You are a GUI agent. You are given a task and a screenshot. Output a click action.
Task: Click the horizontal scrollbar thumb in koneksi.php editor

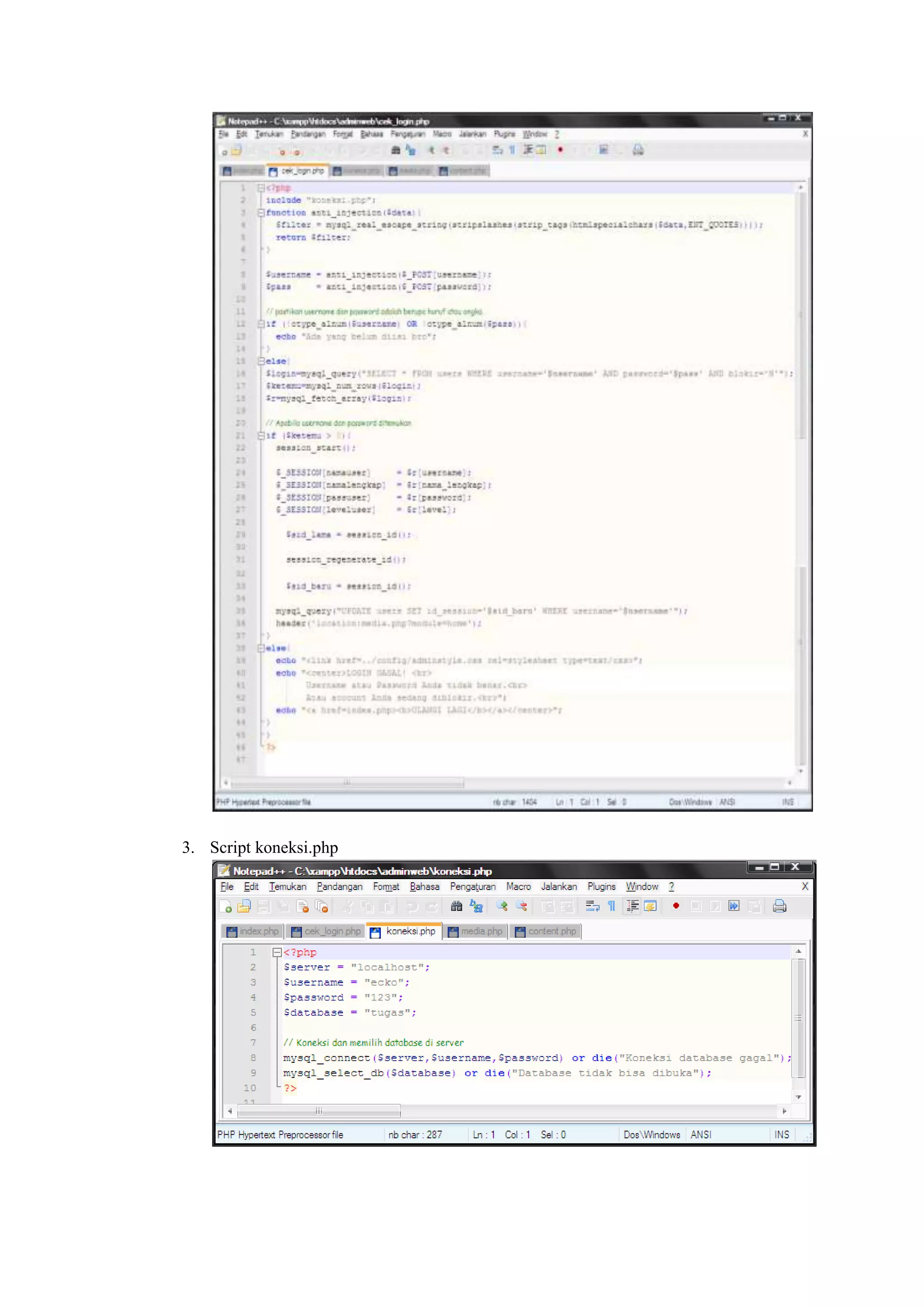(x=319, y=1111)
